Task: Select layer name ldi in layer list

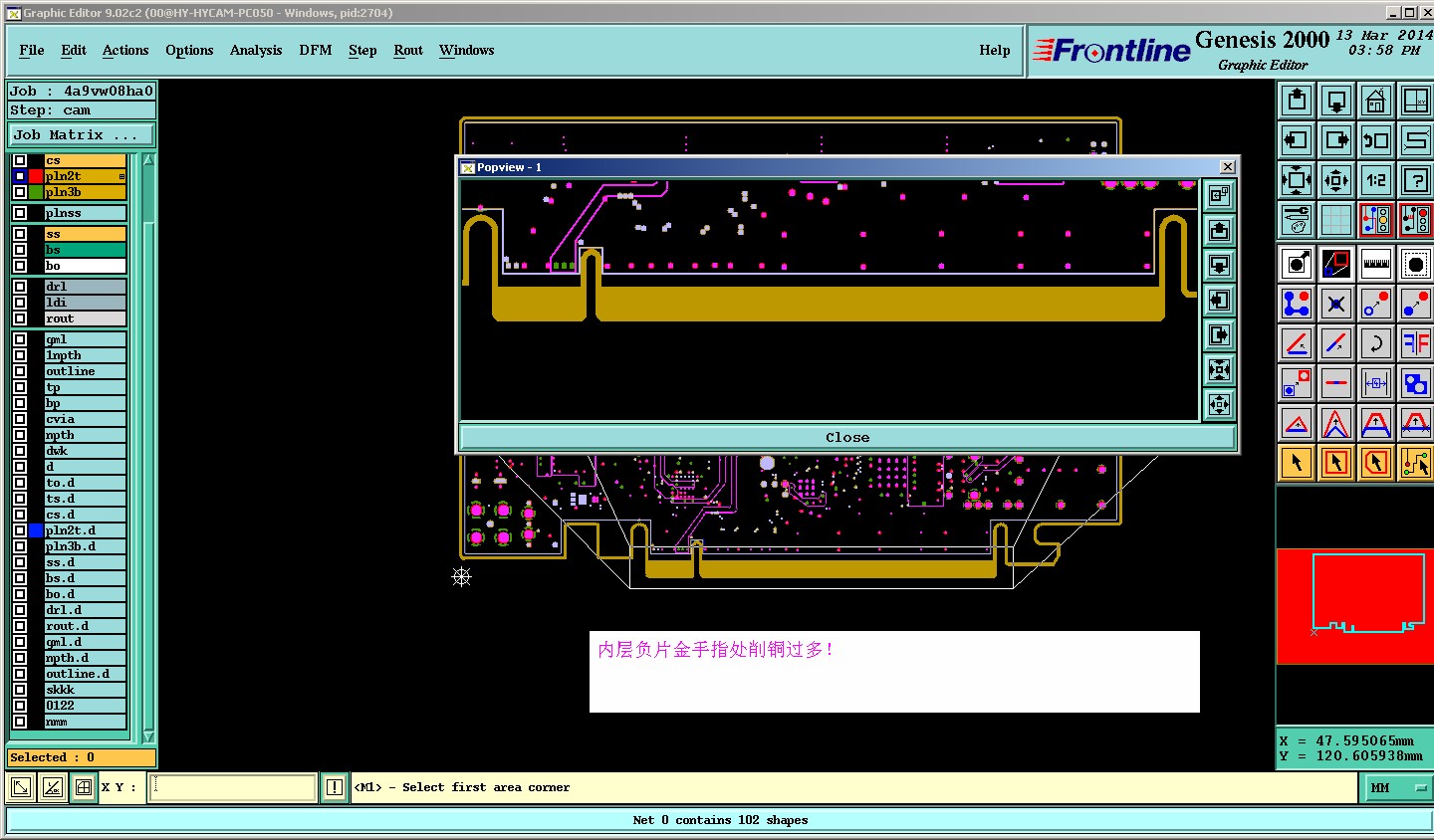Action: (x=86, y=303)
